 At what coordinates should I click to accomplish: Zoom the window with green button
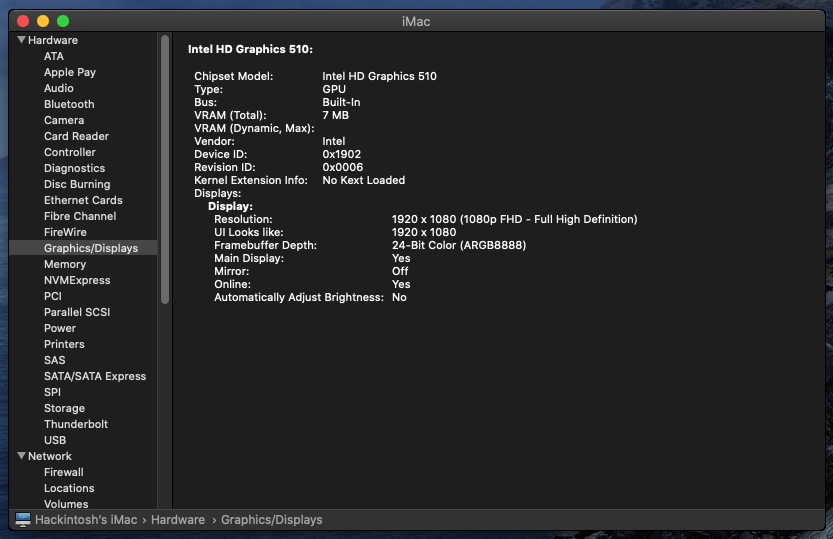click(63, 21)
